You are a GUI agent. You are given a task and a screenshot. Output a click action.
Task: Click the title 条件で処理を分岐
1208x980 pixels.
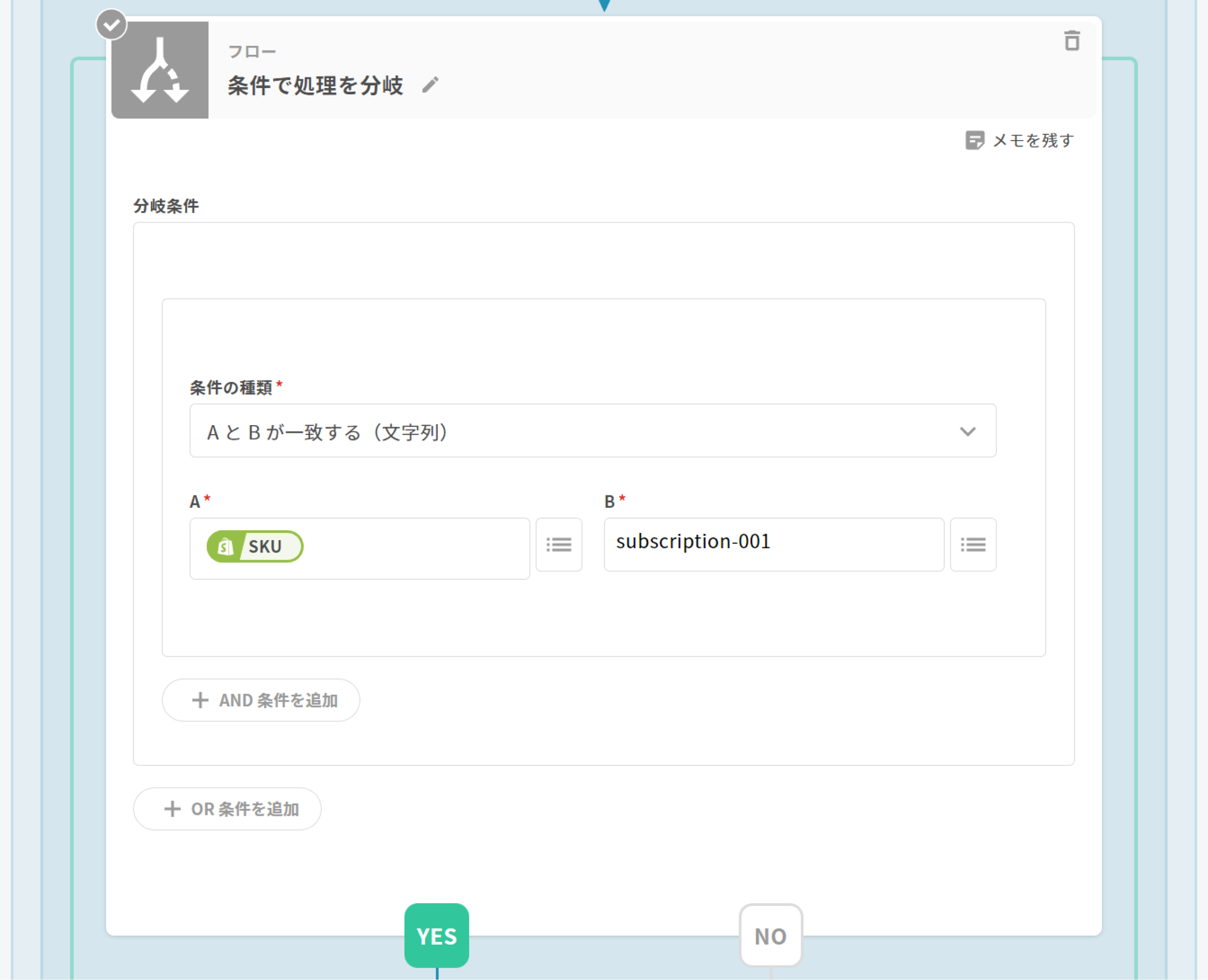tap(315, 86)
